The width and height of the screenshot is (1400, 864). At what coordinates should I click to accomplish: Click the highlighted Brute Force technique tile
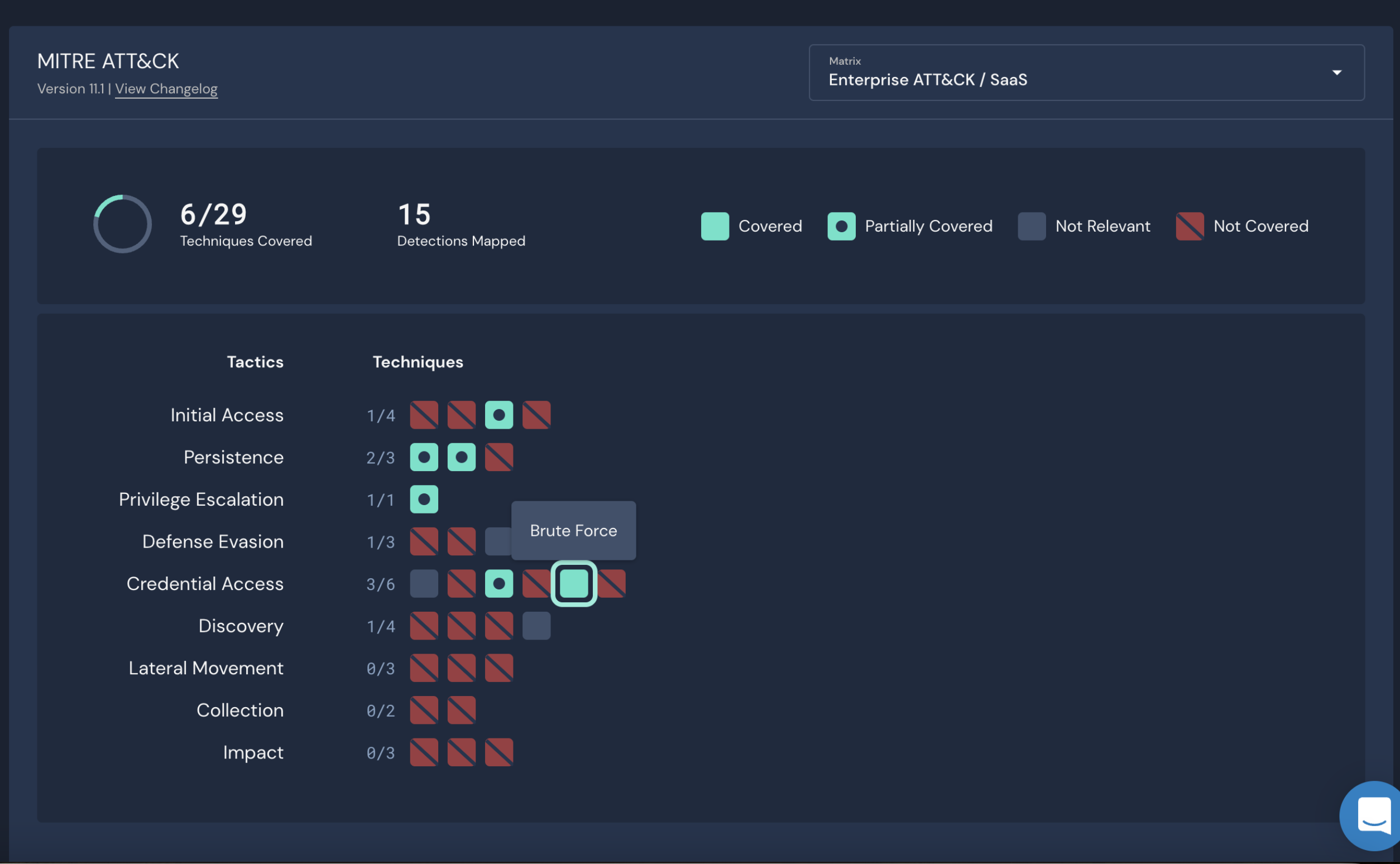pyautogui.click(x=574, y=583)
